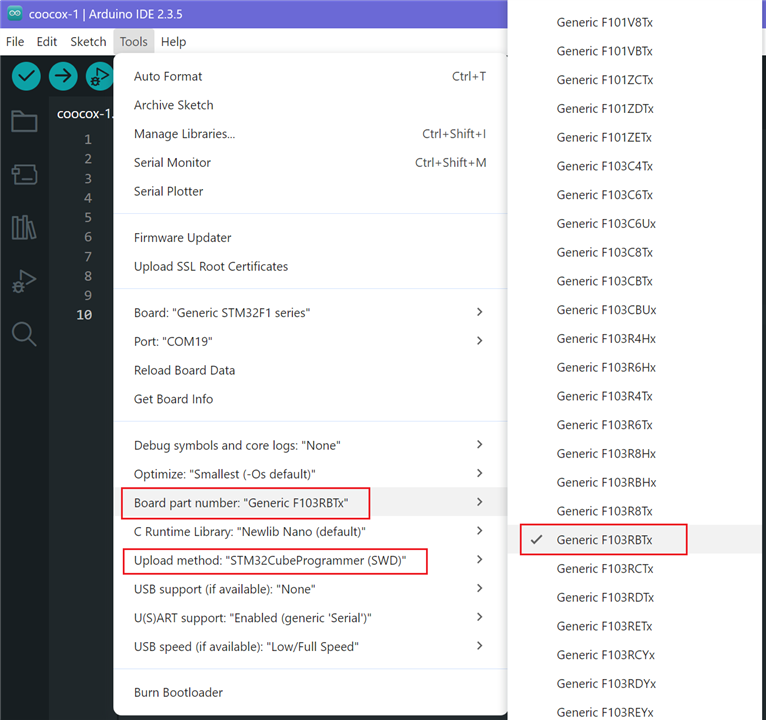Screen dimensions: 766x720
Task: Select Generic F101ZETx part number
Action: [x=634, y=138]
